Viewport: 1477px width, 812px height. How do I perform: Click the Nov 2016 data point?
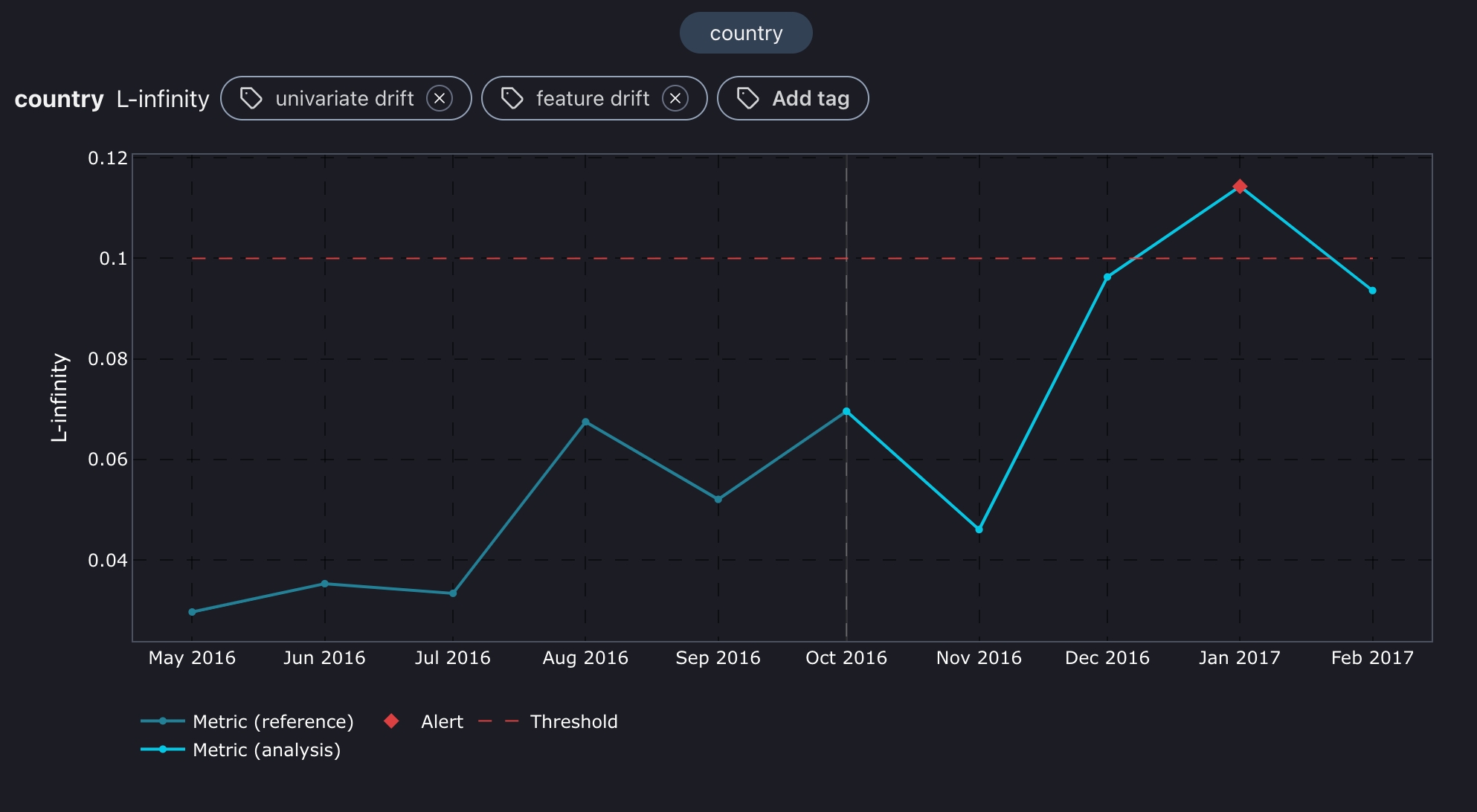click(979, 529)
